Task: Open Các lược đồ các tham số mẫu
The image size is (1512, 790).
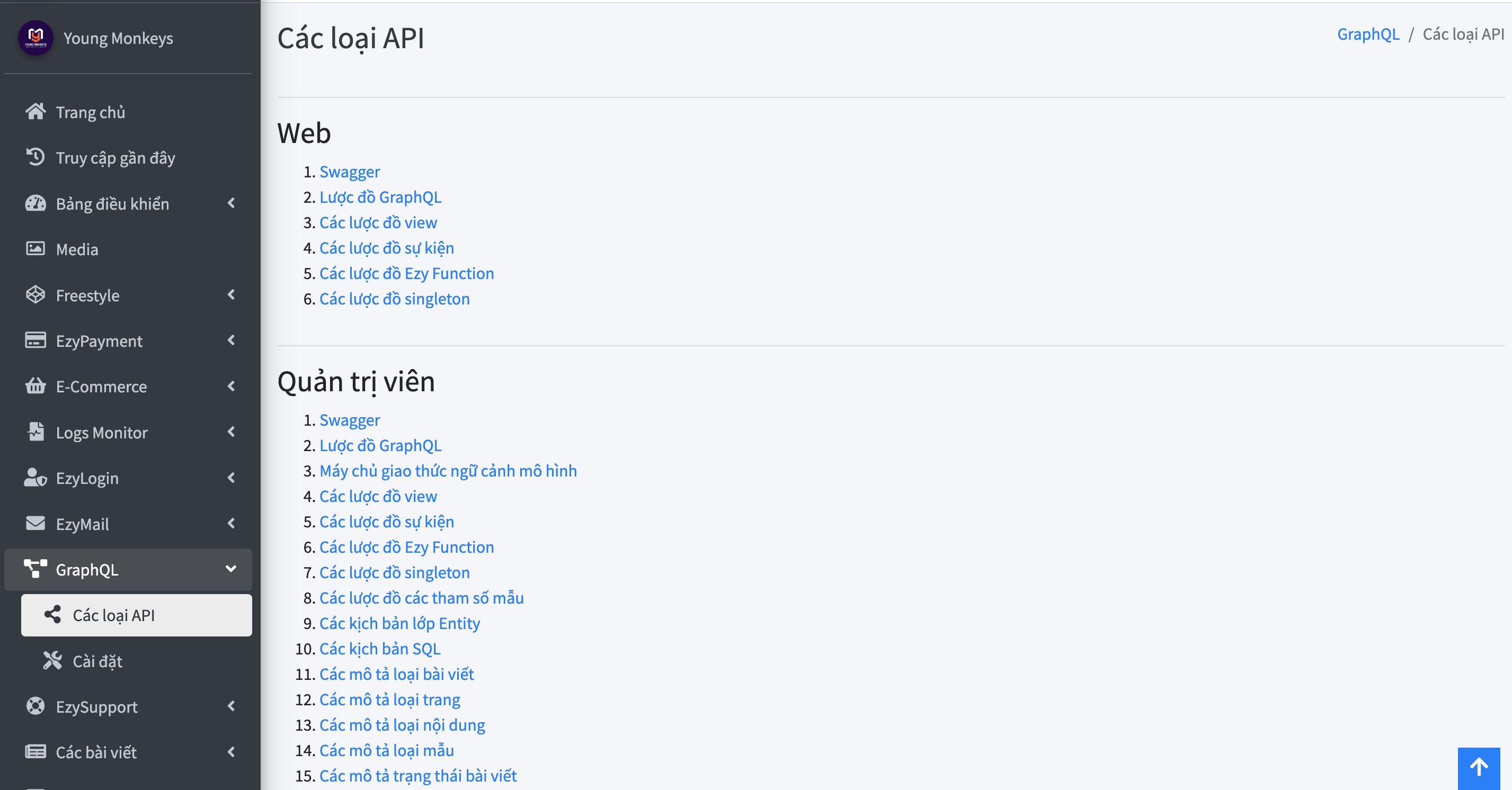Action: (421, 598)
